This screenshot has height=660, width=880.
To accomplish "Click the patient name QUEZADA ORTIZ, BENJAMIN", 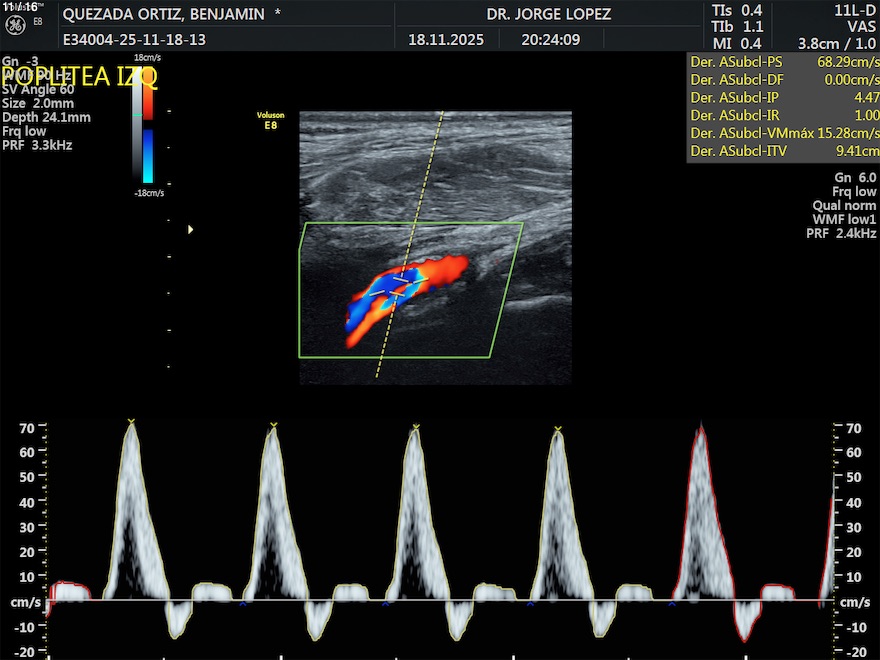I will 164,14.
